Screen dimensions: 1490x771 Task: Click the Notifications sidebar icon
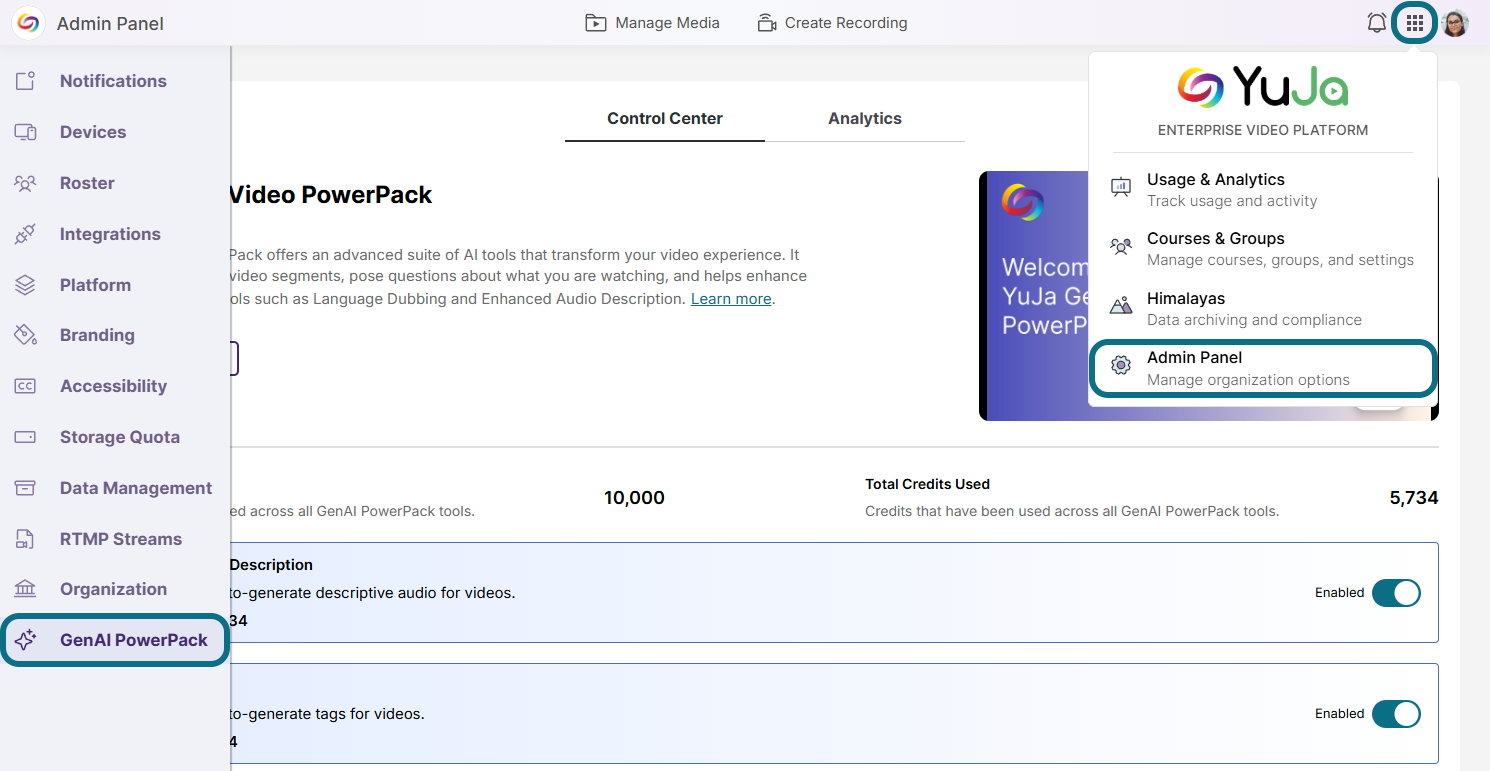tap(26, 81)
